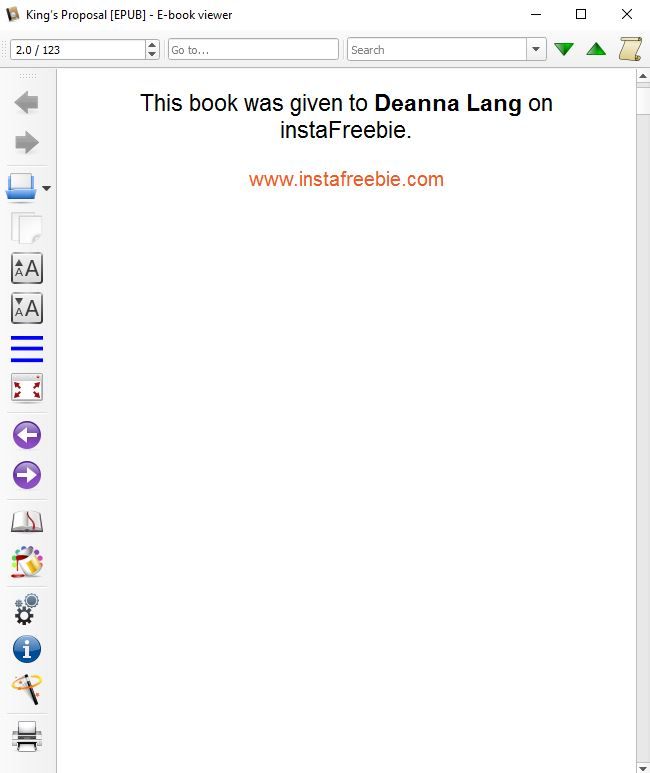Print the ebook with printer icon
The height and width of the screenshot is (773, 650).
[27, 737]
